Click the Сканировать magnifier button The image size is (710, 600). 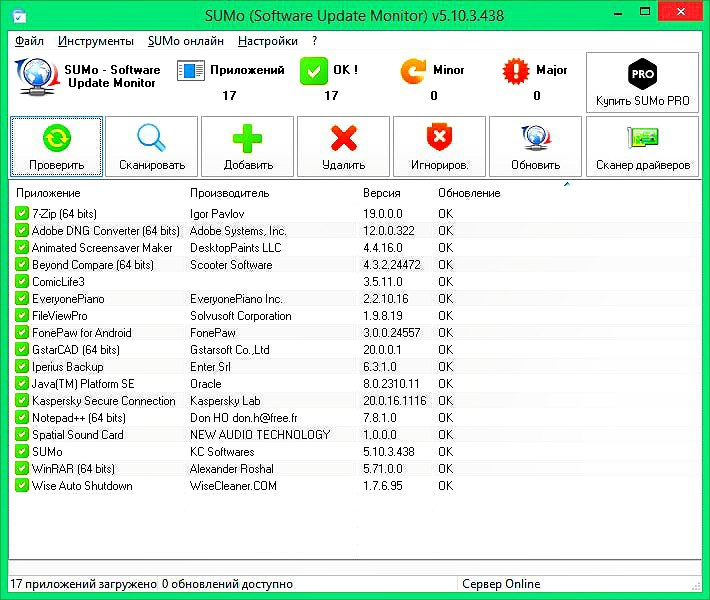pos(152,146)
